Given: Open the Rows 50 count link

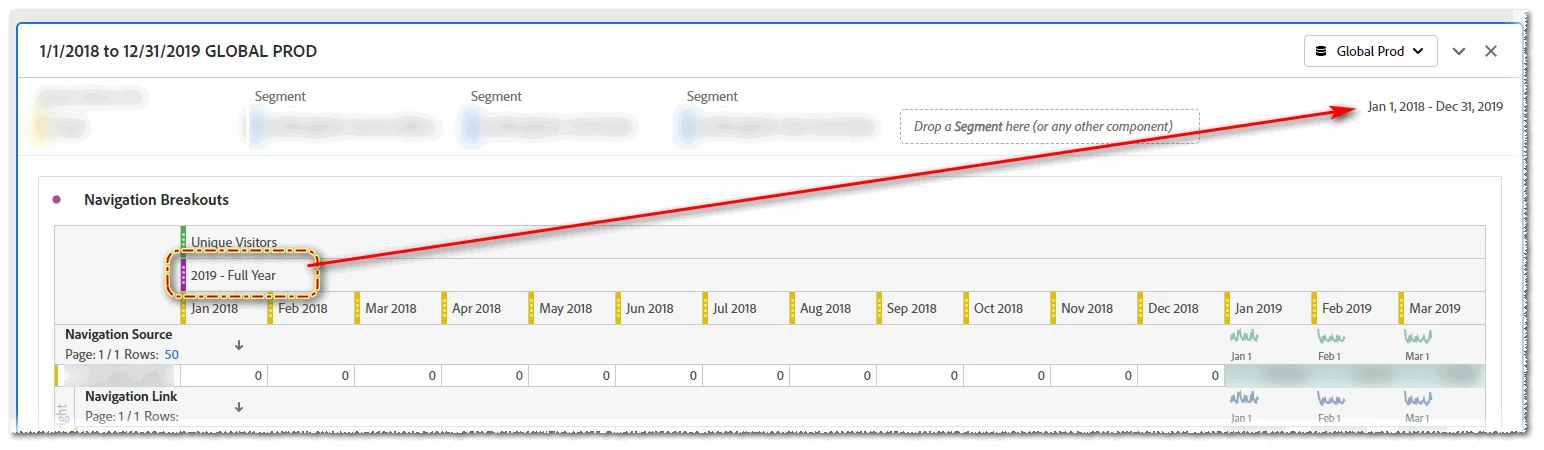Looking at the screenshot, I should point(171,354).
